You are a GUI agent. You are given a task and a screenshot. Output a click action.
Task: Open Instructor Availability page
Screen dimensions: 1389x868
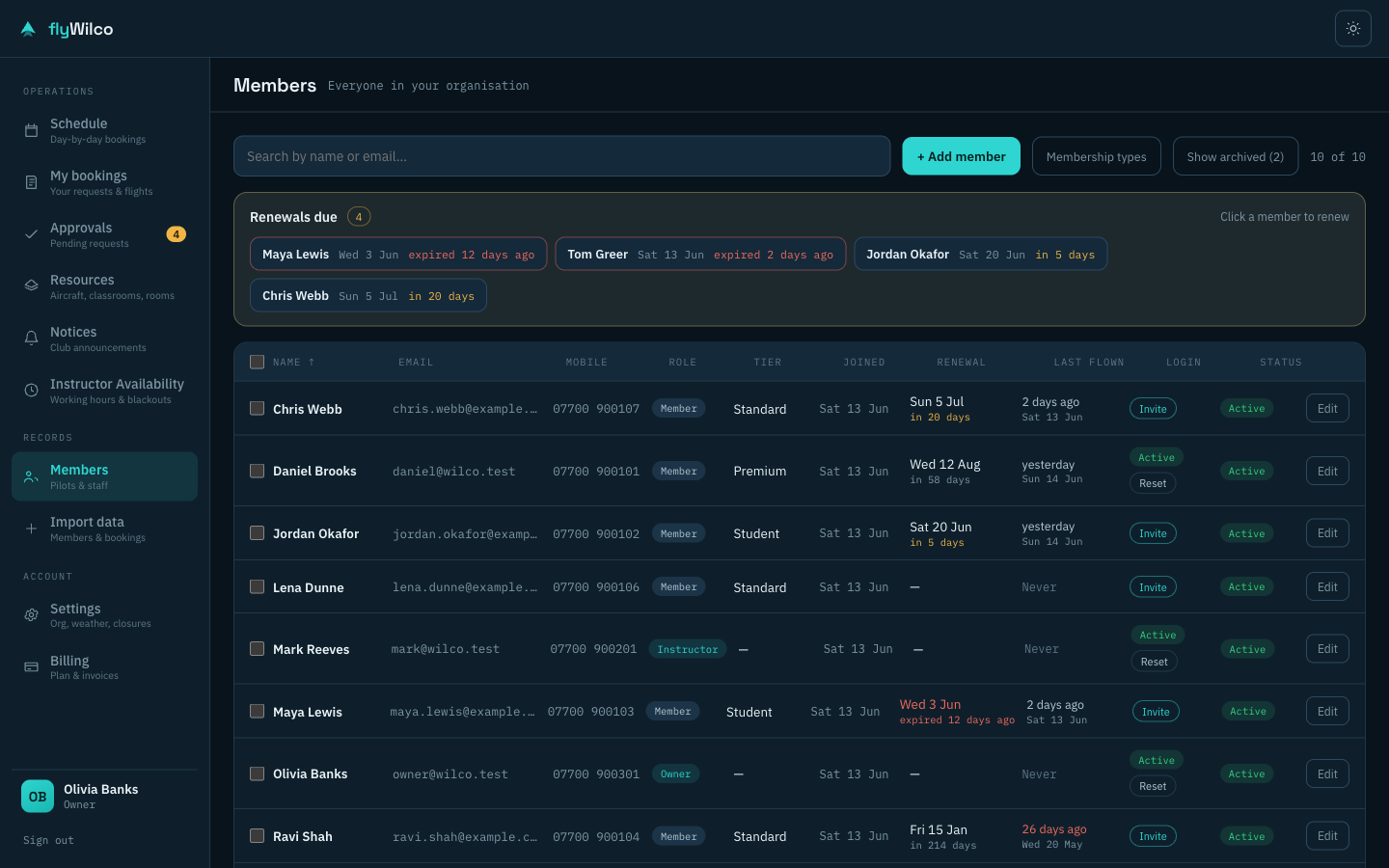click(x=104, y=391)
